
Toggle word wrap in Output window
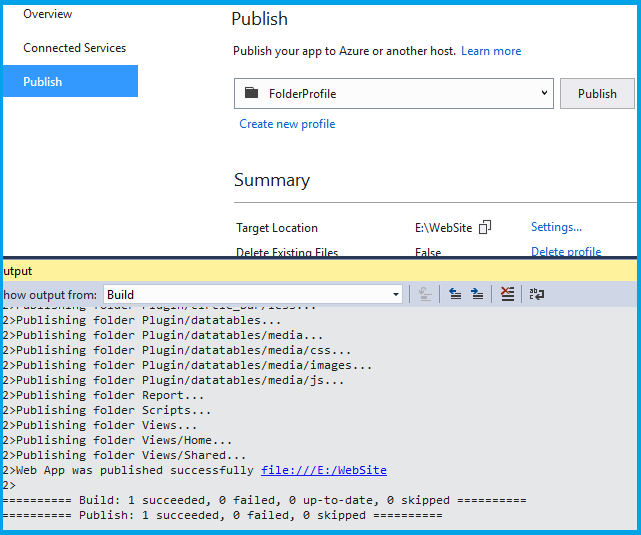(536, 294)
